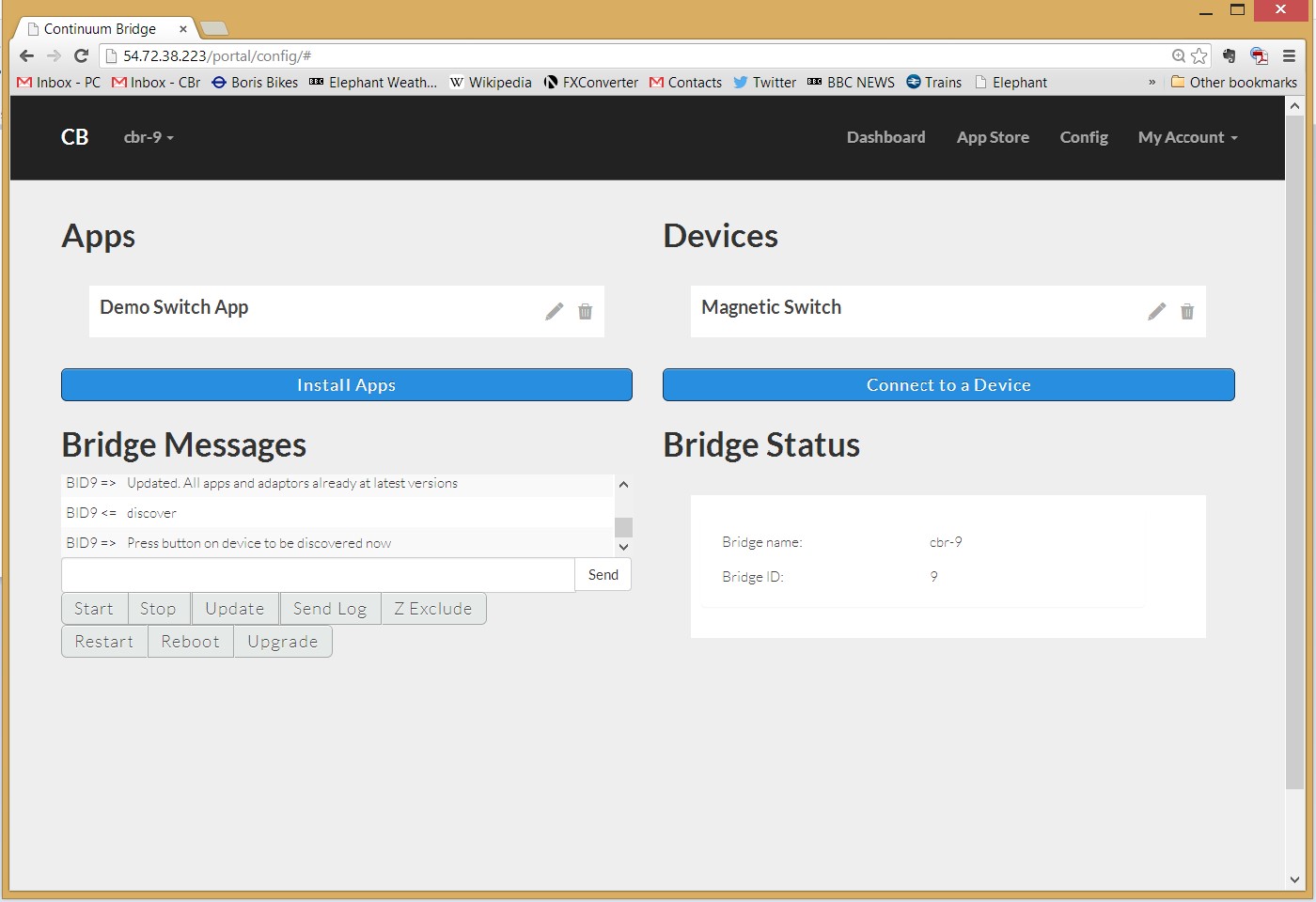1316x902 pixels.
Task: Show hidden bookmarks via double chevron
Action: 1151,82
